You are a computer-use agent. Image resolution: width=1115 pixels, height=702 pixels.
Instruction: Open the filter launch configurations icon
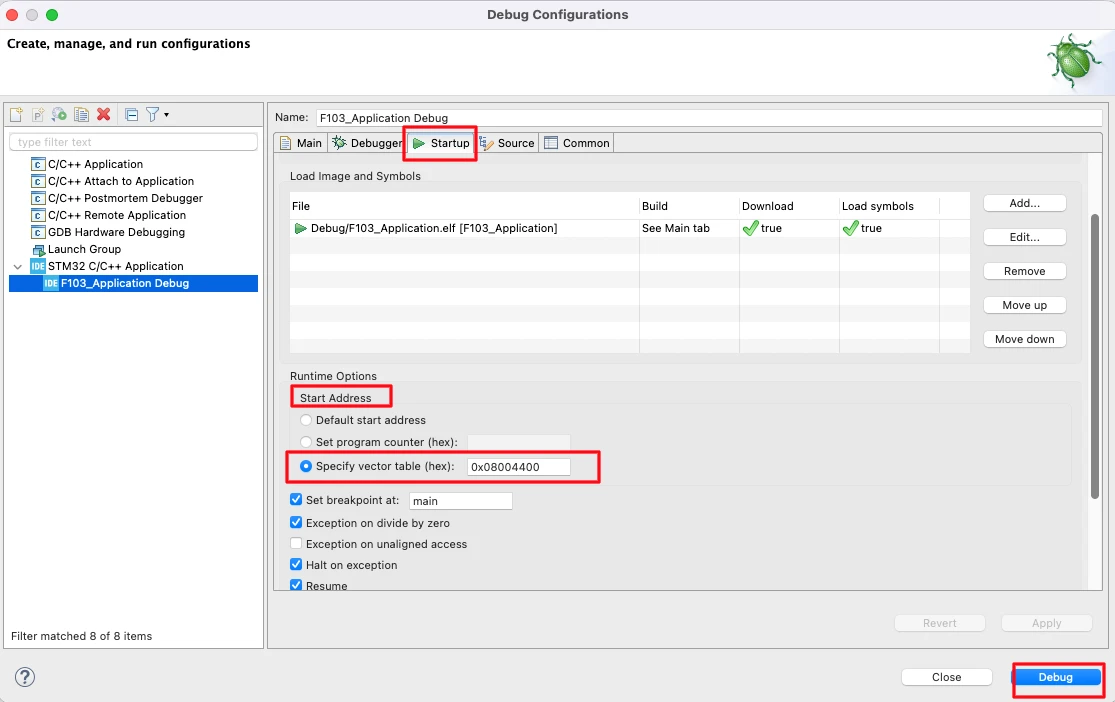[151, 114]
